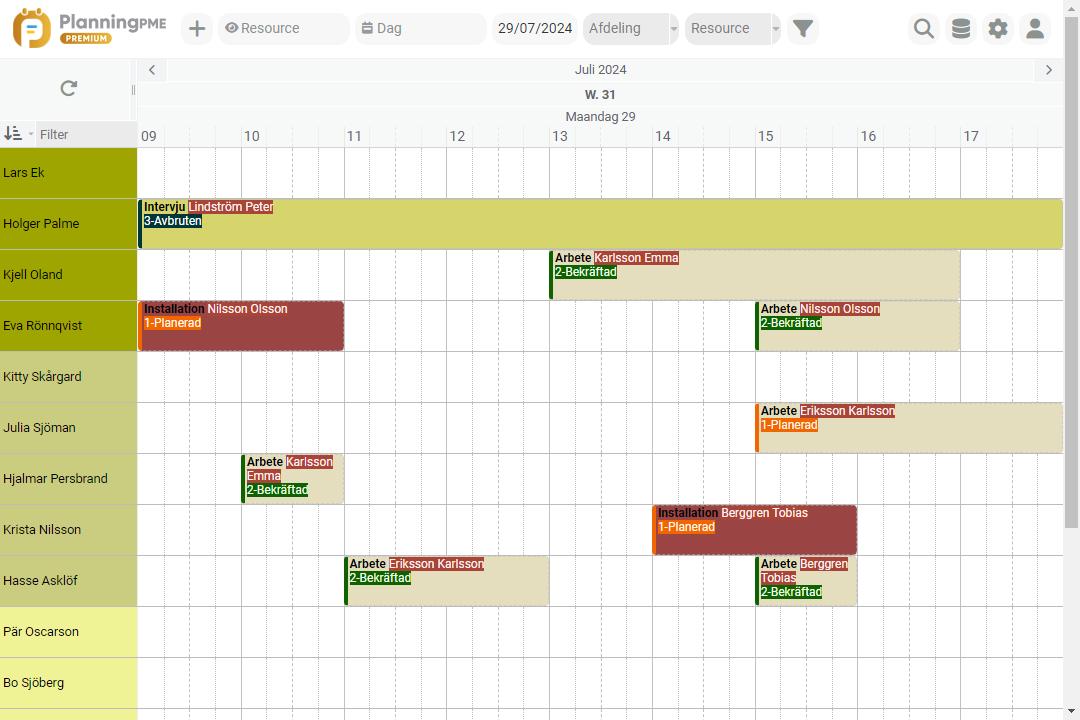Click the 15 hour column header
The image size is (1080, 720).
(765, 136)
